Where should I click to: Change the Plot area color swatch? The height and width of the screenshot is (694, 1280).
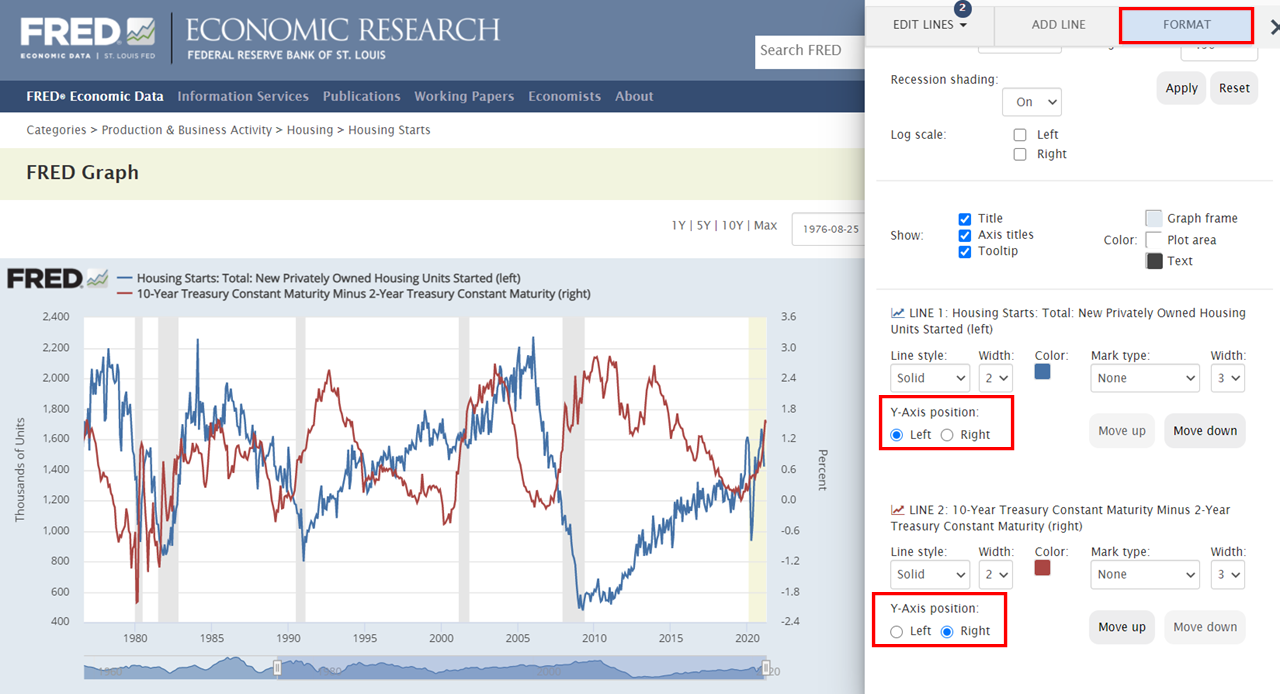click(1154, 240)
